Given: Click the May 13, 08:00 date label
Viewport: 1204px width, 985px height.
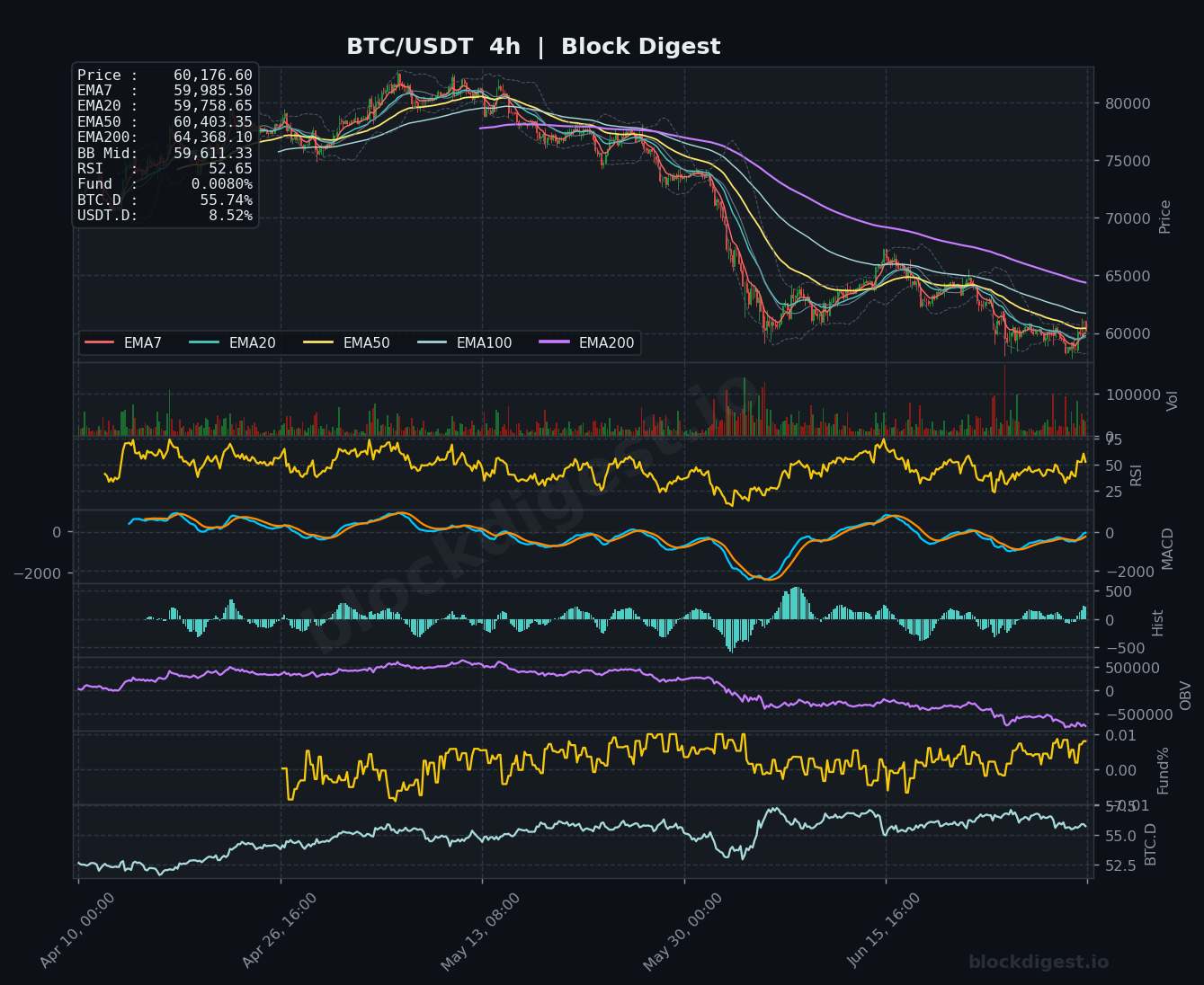Looking at the screenshot, I should click(482, 929).
